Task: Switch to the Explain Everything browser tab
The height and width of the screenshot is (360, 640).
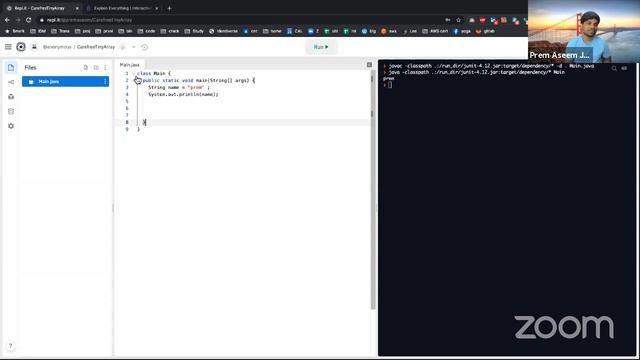Action: 122,8
